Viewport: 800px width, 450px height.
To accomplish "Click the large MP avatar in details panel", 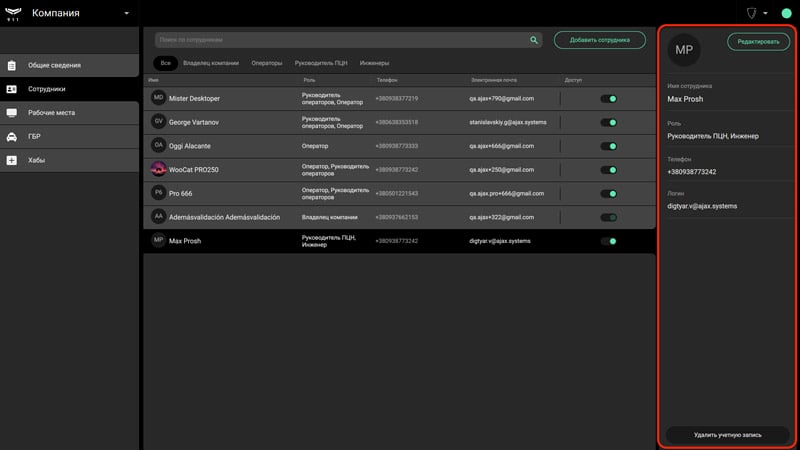I will coord(684,50).
